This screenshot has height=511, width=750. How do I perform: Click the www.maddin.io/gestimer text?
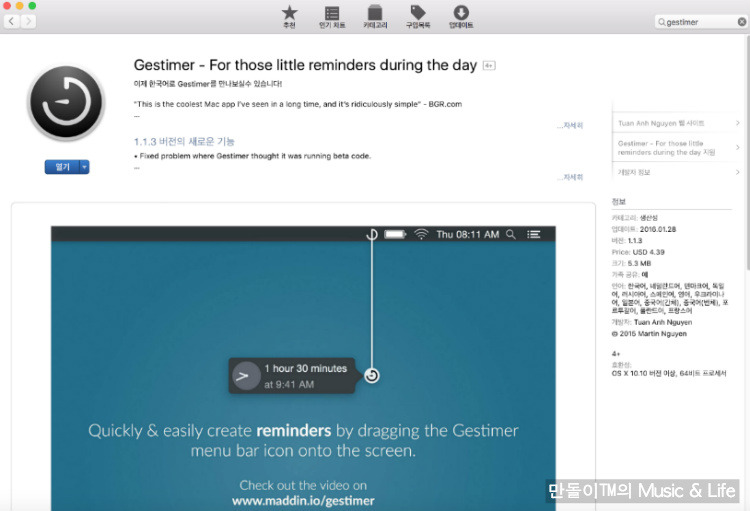303,501
